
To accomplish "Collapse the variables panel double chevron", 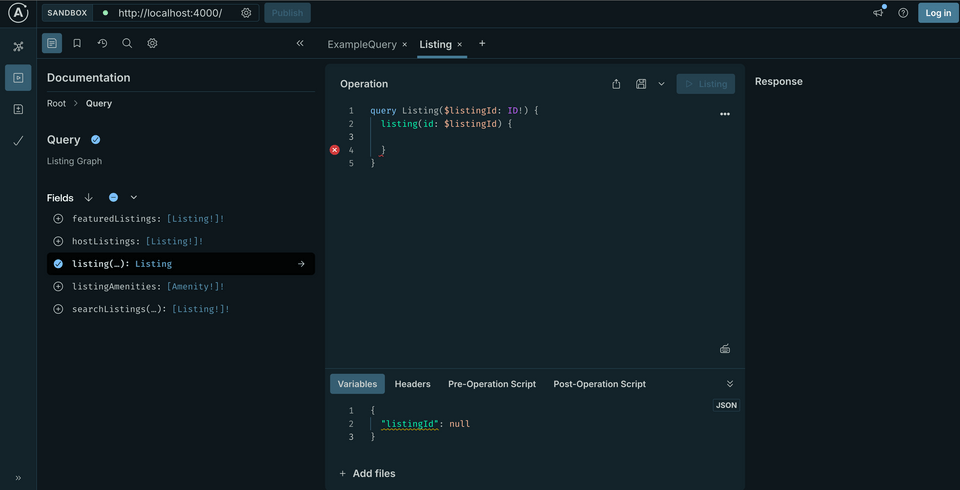I will click(730, 384).
